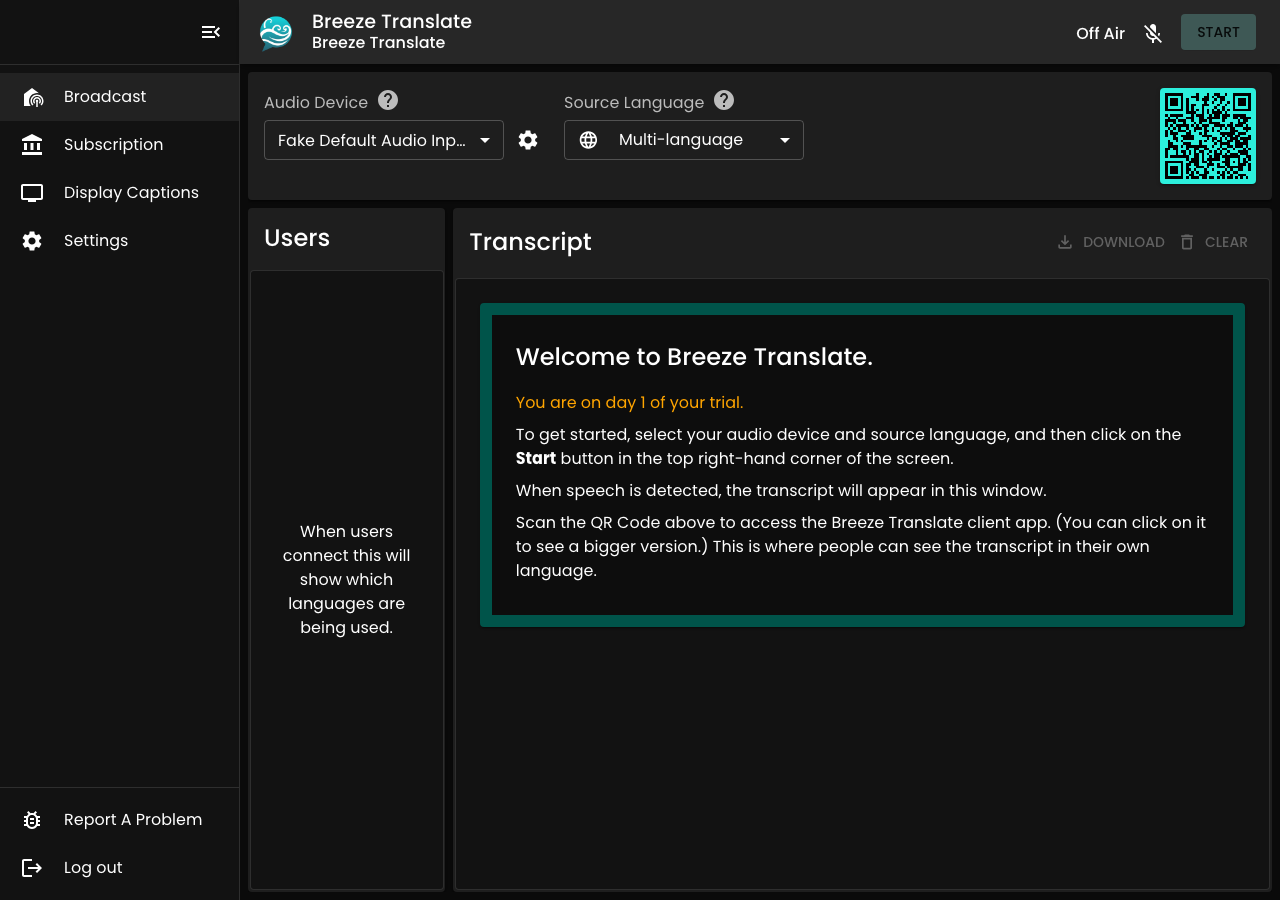This screenshot has width=1280, height=900.
Task: Toggle the muted microphone icon
Action: click(x=1153, y=33)
